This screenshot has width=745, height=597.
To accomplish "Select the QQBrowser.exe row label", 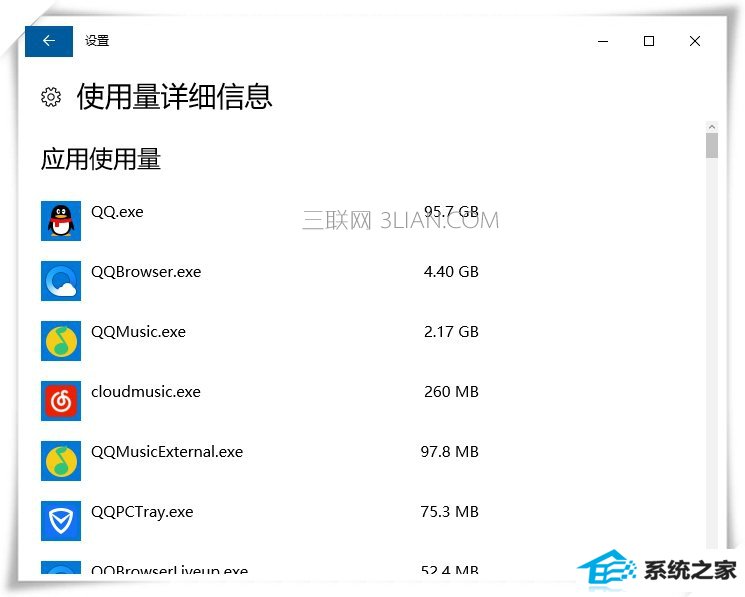I will 146,272.
